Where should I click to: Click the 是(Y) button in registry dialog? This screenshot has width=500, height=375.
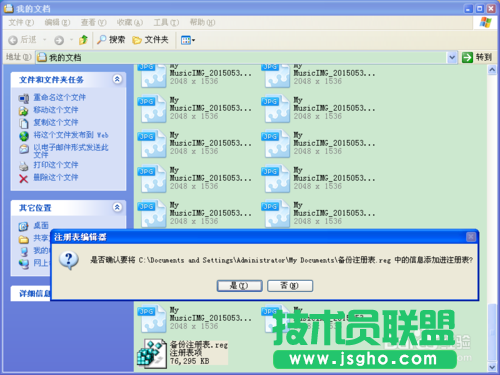[239, 286]
